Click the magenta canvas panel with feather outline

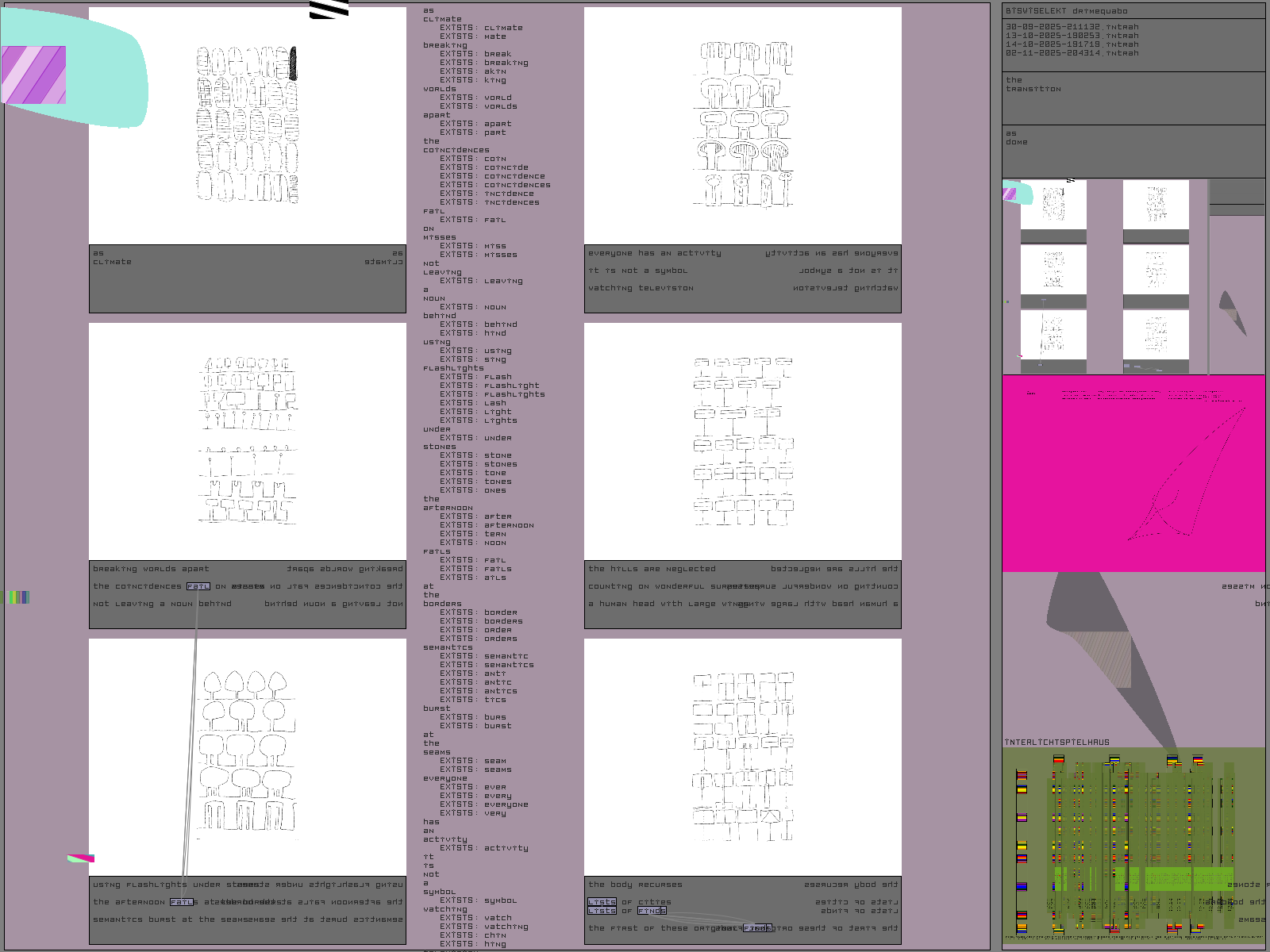[x=1133, y=474]
